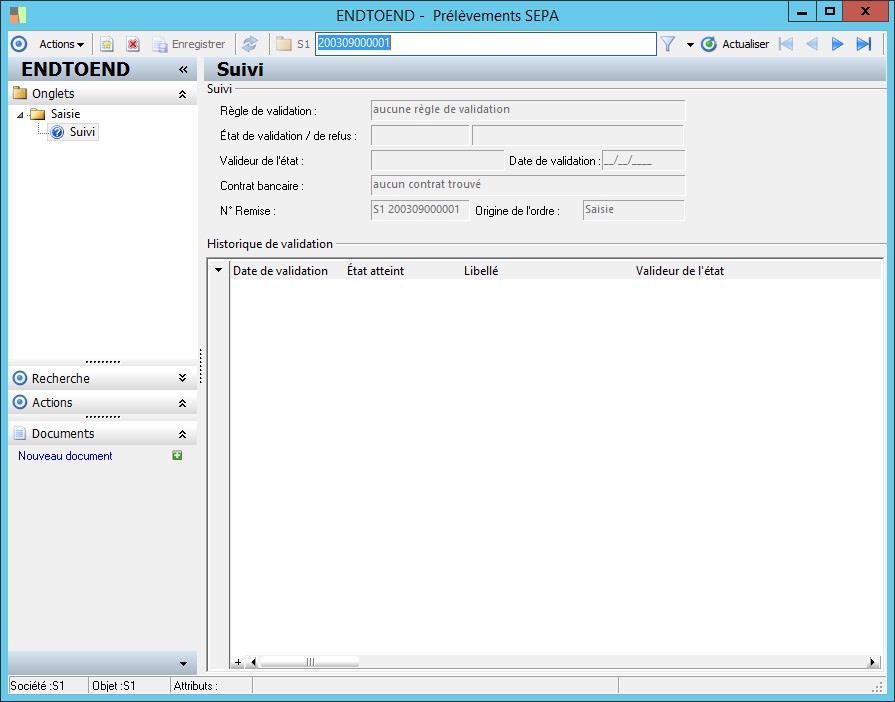895x702 pixels.
Task: Expand the Recherche section
Action: pyautogui.click(x=182, y=378)
